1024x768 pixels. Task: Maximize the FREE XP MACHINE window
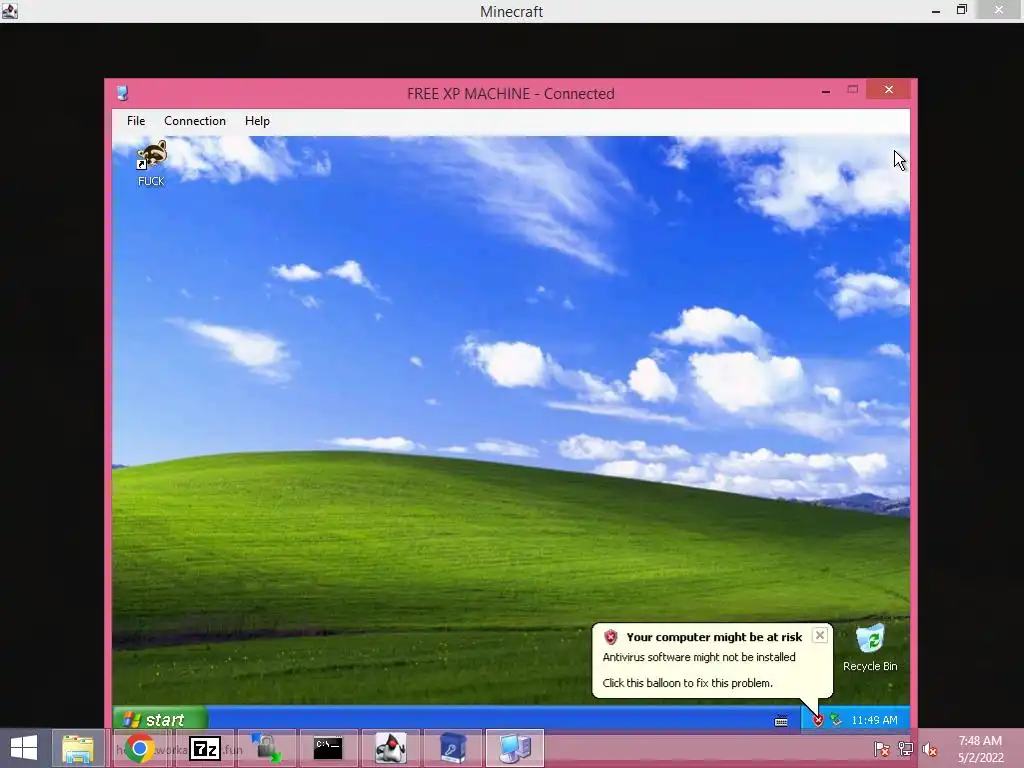(852, 89)
